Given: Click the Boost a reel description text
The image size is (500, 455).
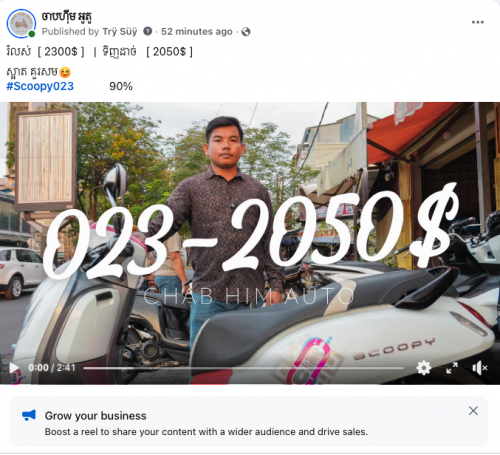Looking at the screenshot, I should (x=206, y=432).
